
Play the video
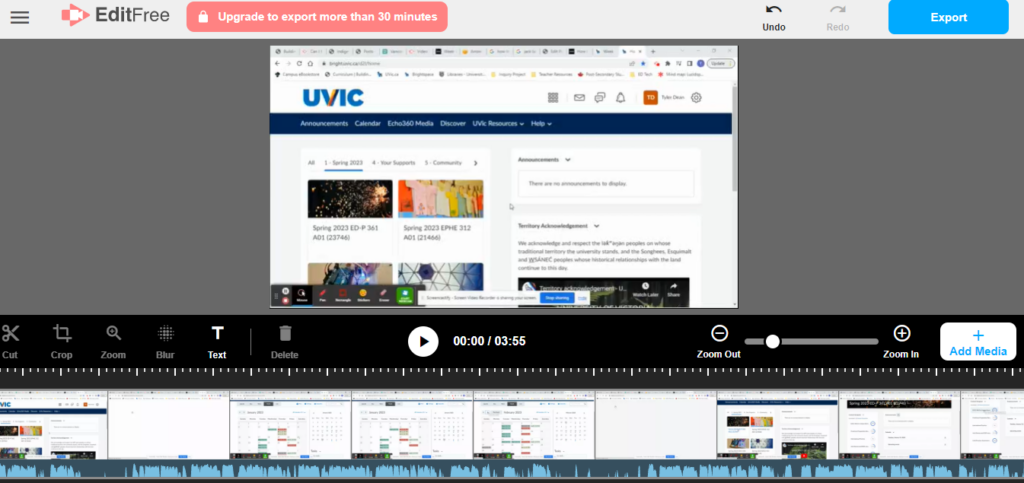click(423, 341)
